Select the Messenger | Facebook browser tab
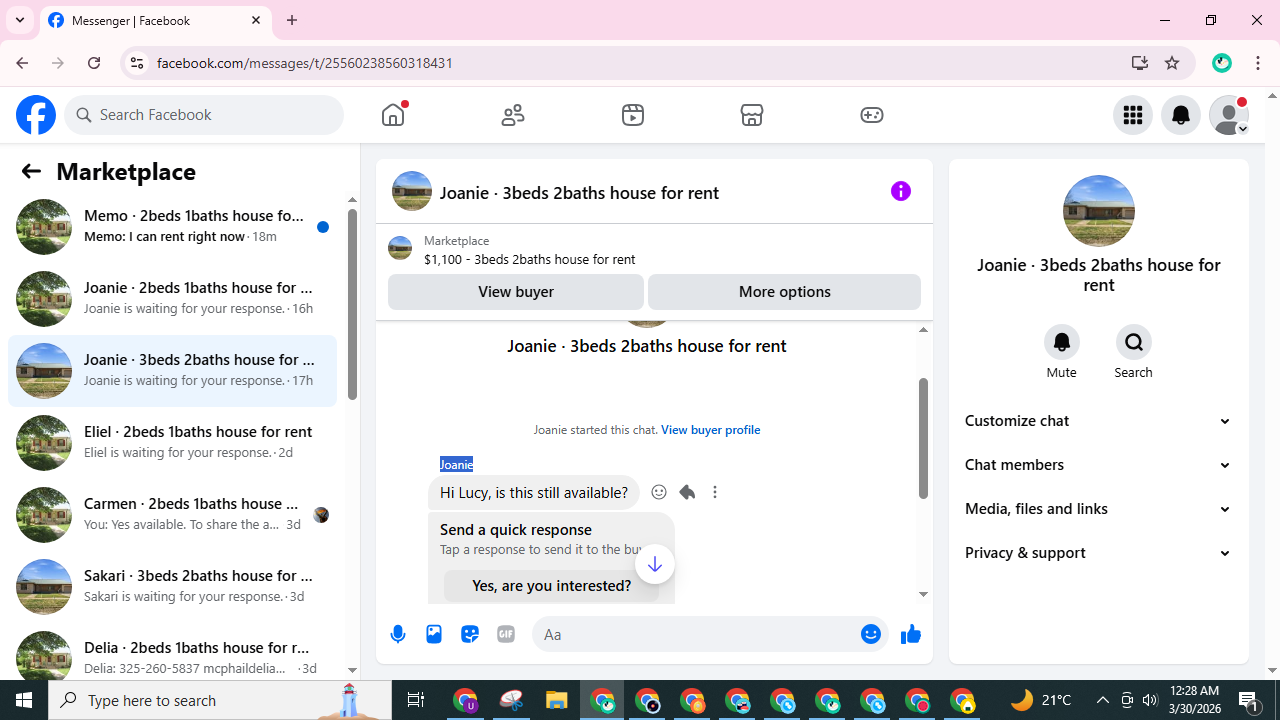 click(x=156, y=20)
